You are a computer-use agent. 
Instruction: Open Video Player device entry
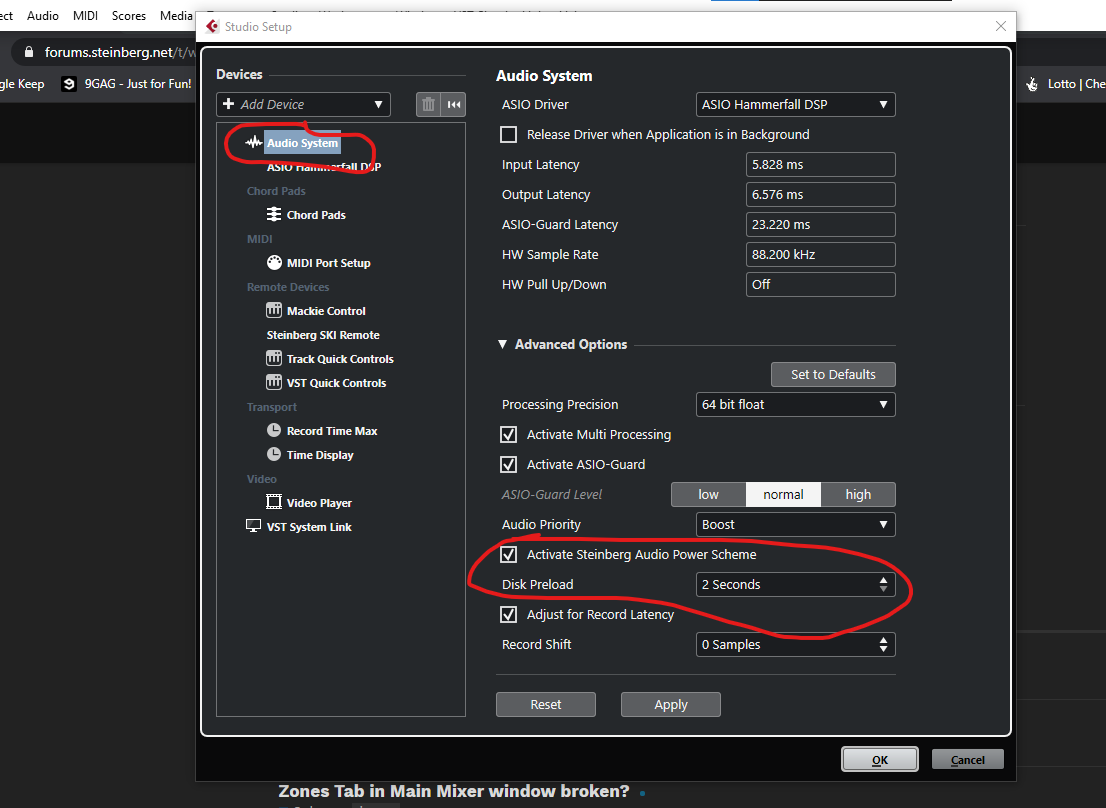click(319, 503)
